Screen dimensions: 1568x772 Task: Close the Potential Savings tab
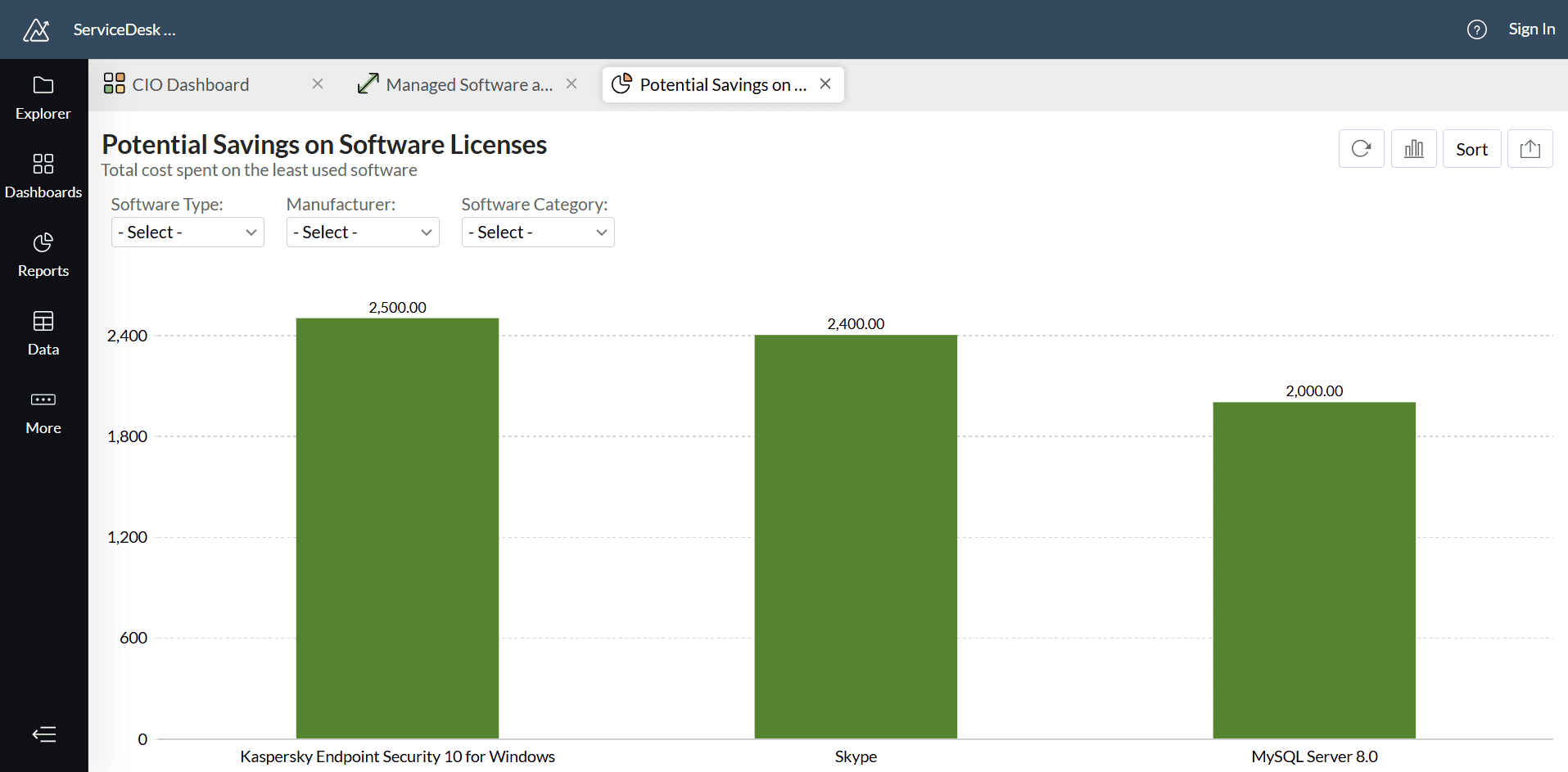[x=825, y=84]
